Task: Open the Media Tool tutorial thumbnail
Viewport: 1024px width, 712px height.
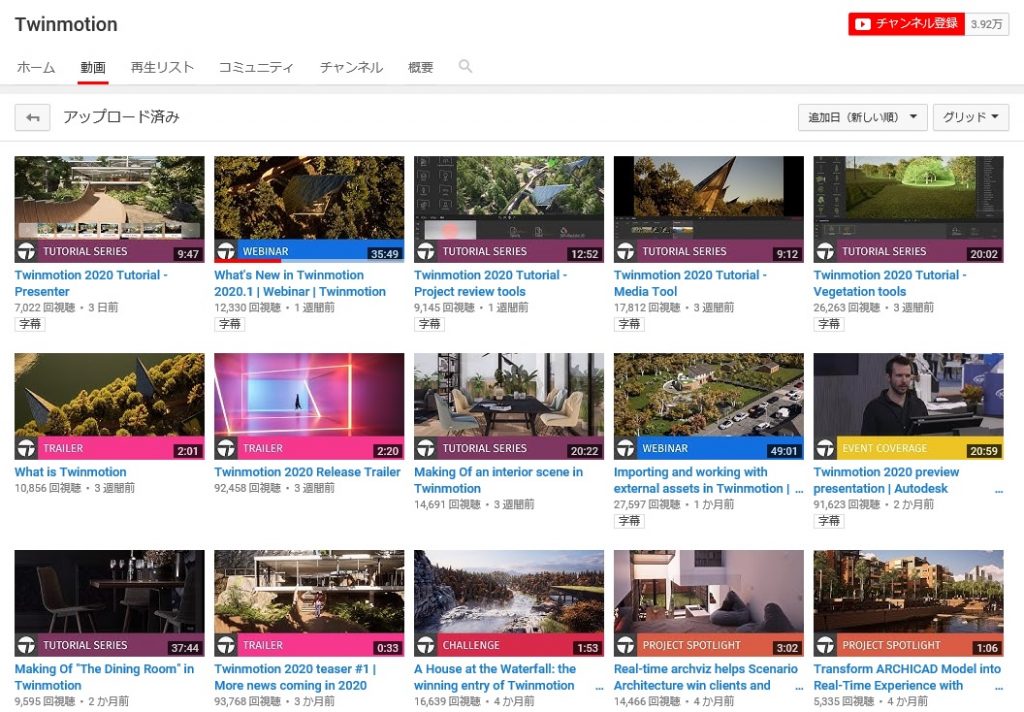Action: point(709,209)
